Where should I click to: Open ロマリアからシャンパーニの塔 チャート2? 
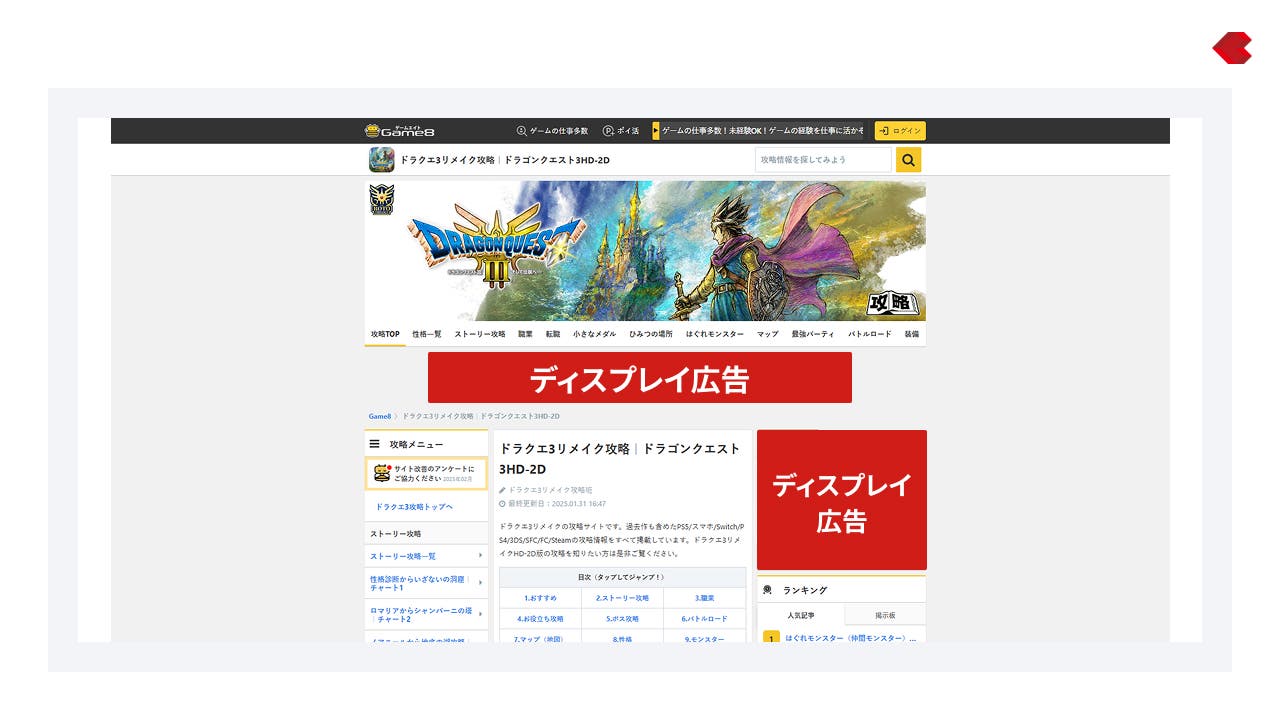click(427, 614)
